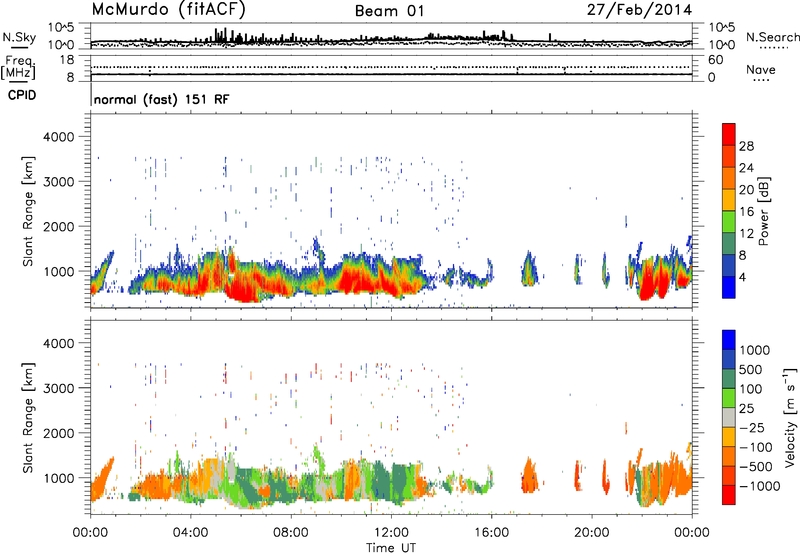
Task: Click the '-1000' velocity color bar value
Action: click(x=759, y=486)
